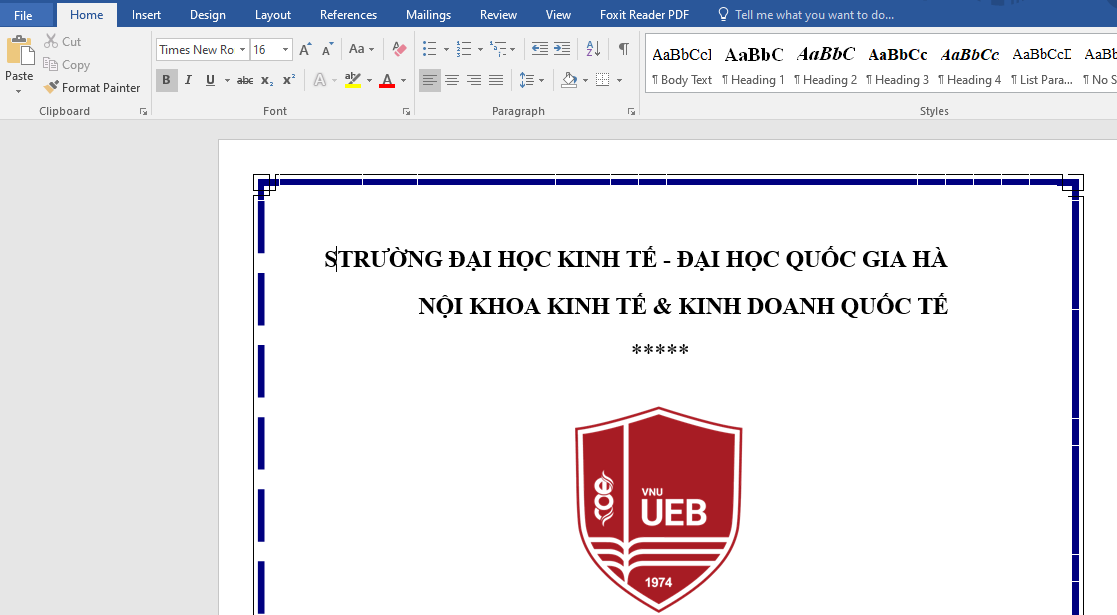Shrink font size with the smaller A icon
The width and height of the screenshot is (1117, 615).
point(327,49)
